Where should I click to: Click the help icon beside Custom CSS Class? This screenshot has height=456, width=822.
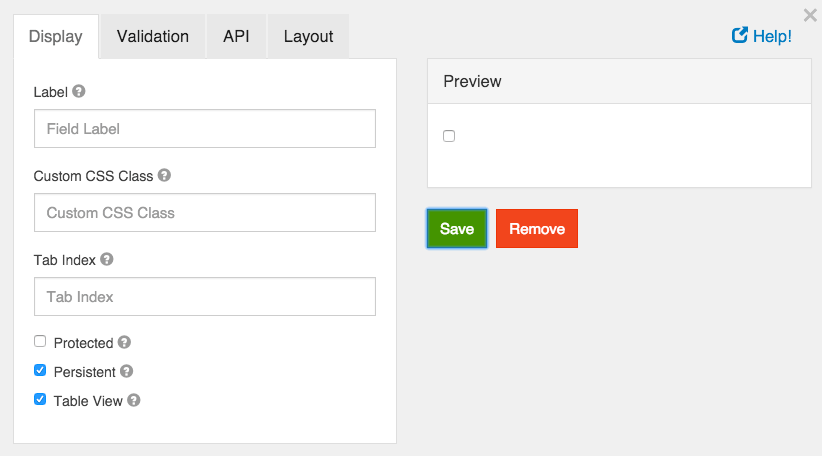(164, 175)
